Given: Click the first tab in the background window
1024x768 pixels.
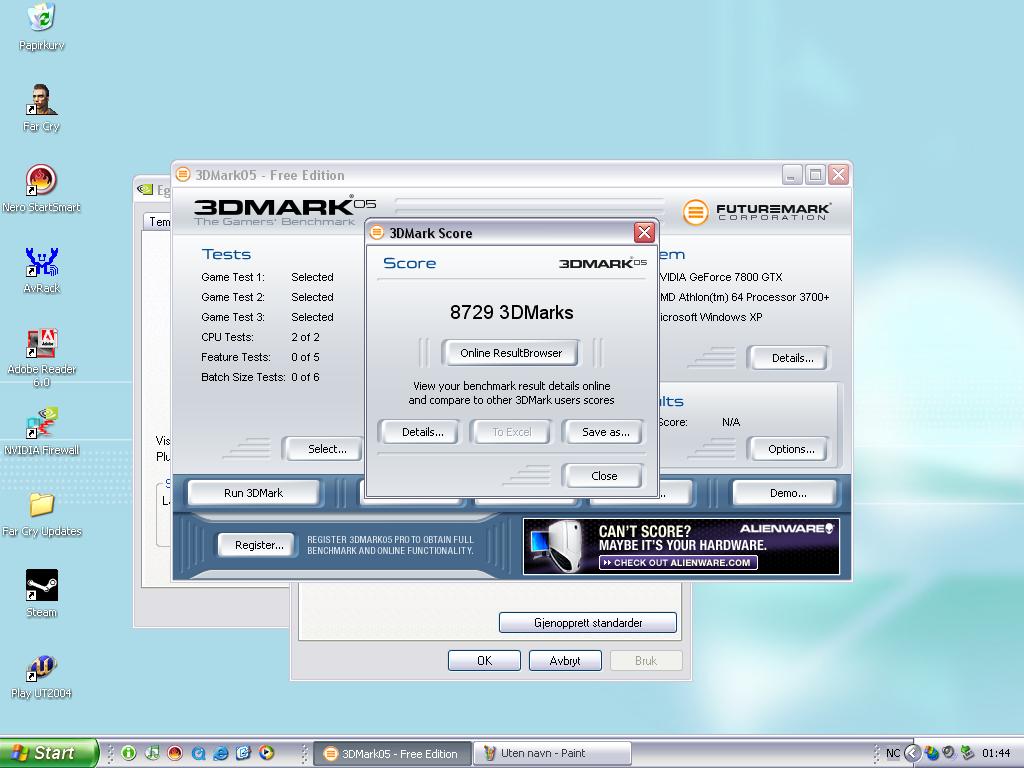Looking at the screenshot, I should pyautogui.click(x=157, y=221).
